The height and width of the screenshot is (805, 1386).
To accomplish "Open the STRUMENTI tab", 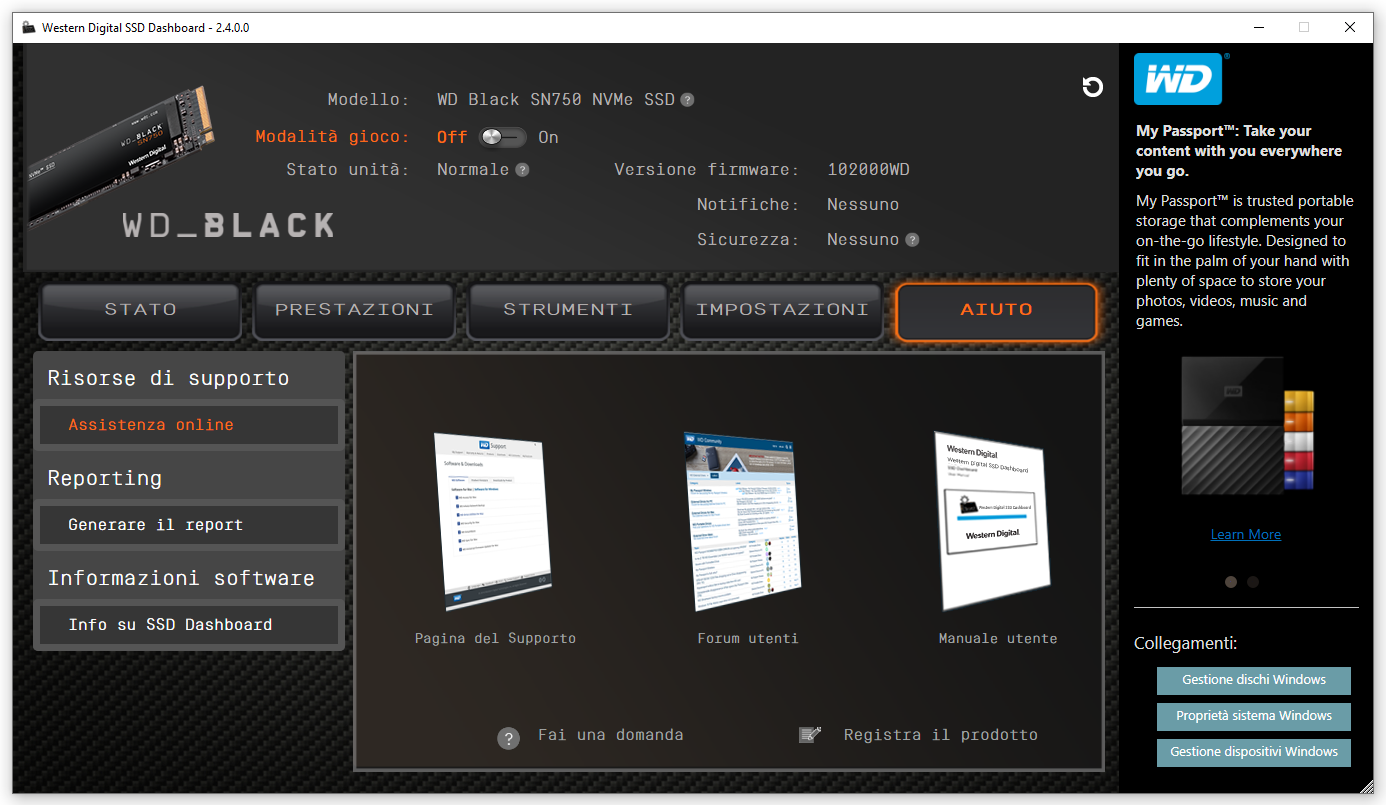I will [x=568, y=310].
